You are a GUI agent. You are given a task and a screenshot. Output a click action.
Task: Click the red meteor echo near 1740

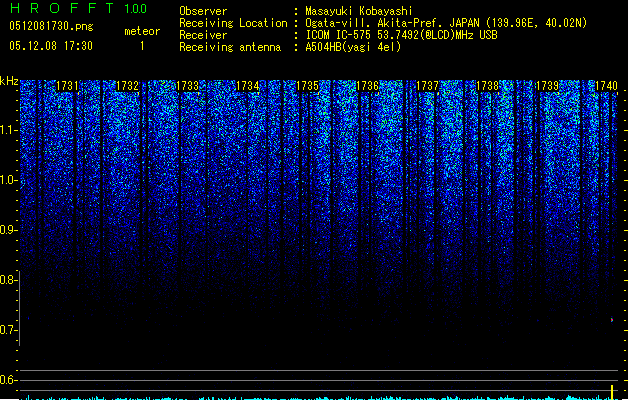pyautogui.click(x=612, y=320)
